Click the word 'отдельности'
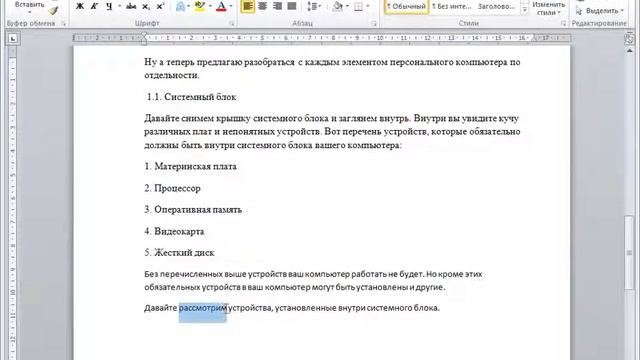 [171, 76]
